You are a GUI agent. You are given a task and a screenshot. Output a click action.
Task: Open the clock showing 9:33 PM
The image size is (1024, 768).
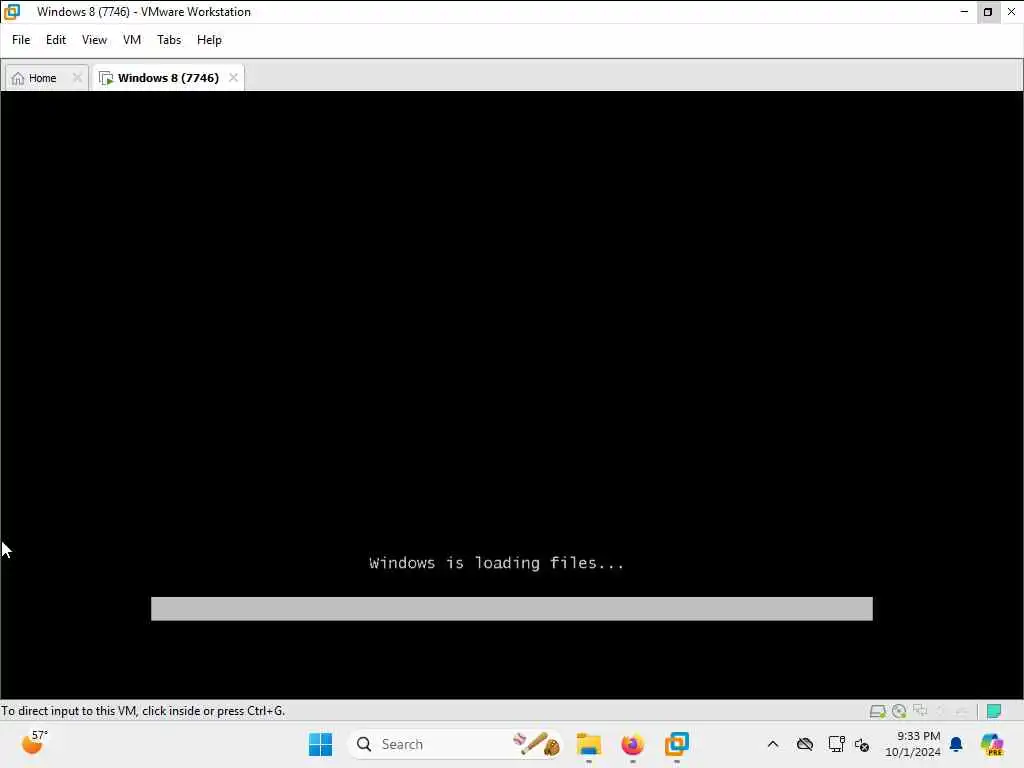point(912,744)
